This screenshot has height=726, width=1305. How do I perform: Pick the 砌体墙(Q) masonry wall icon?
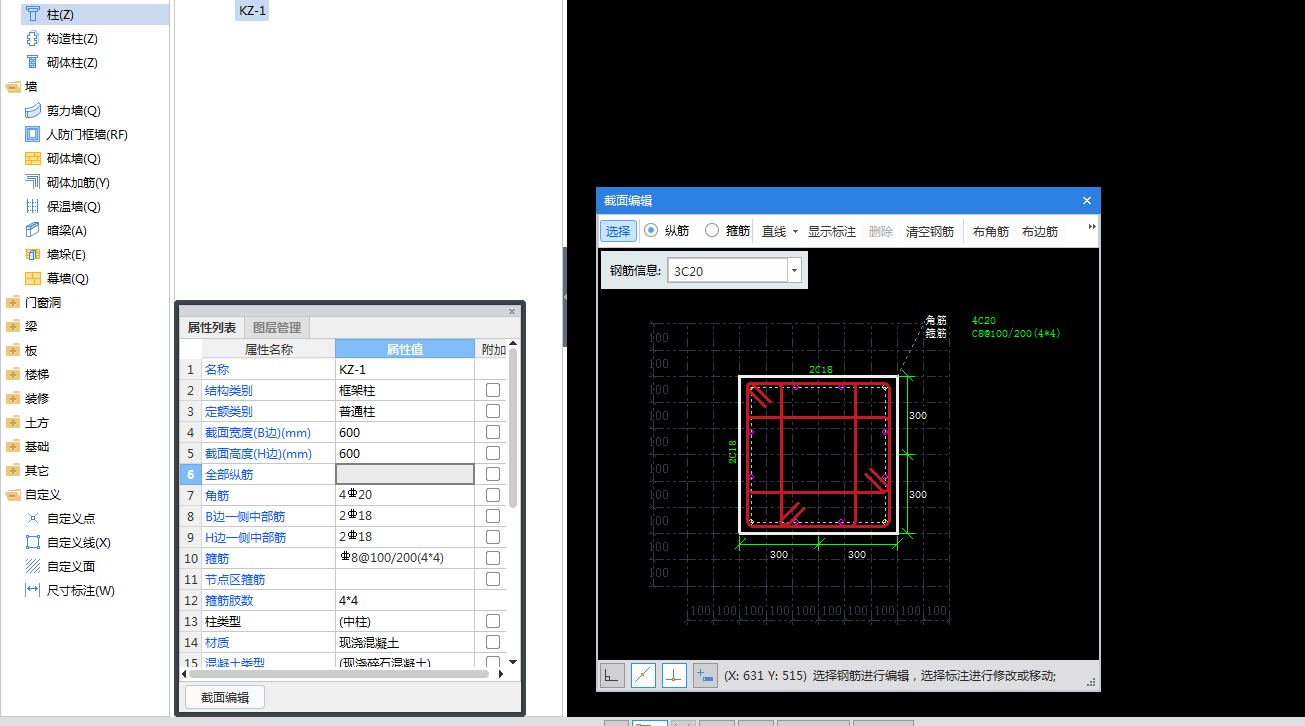32,158
